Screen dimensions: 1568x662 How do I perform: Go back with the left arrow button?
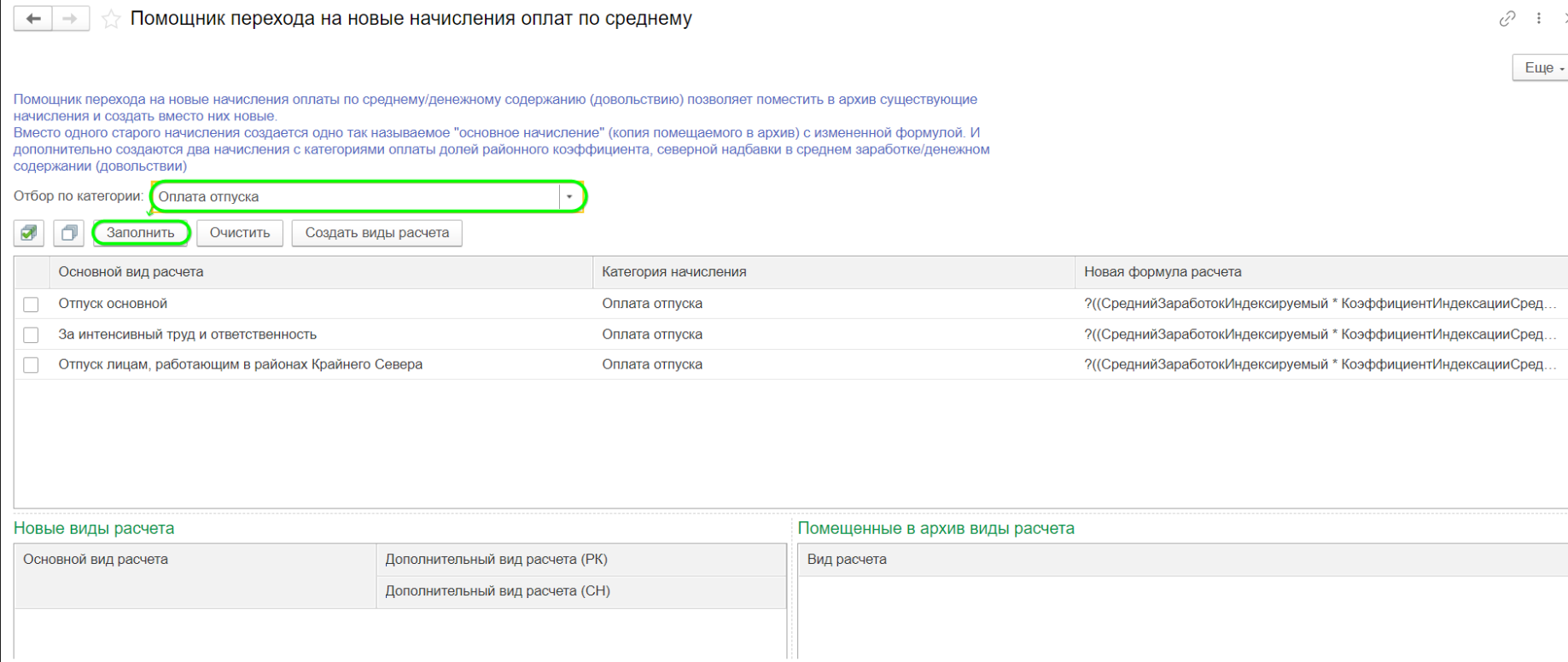pos(32,19)
